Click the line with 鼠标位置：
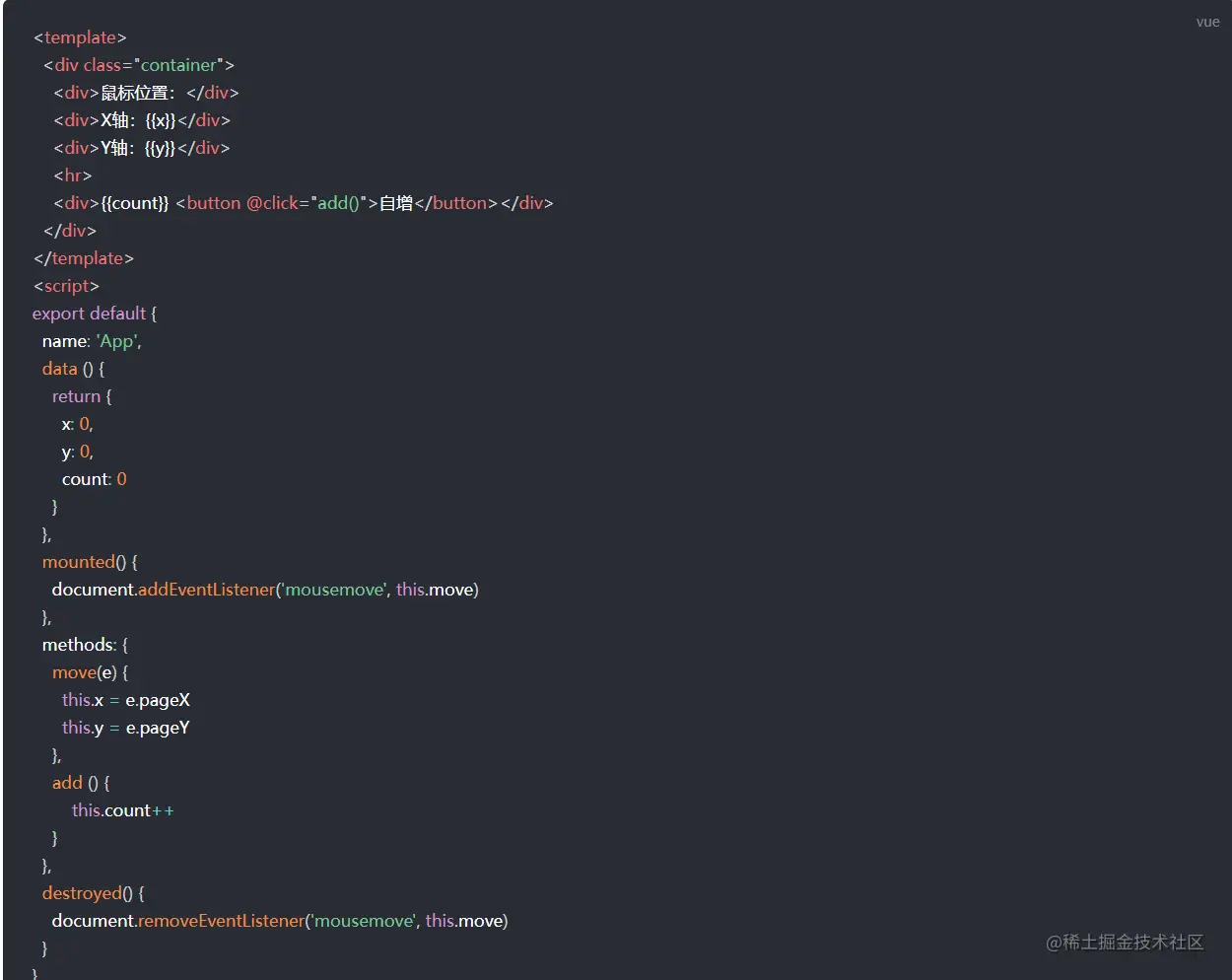The width and height of the screenshot is (1232, 980). [x=146, y=93]
